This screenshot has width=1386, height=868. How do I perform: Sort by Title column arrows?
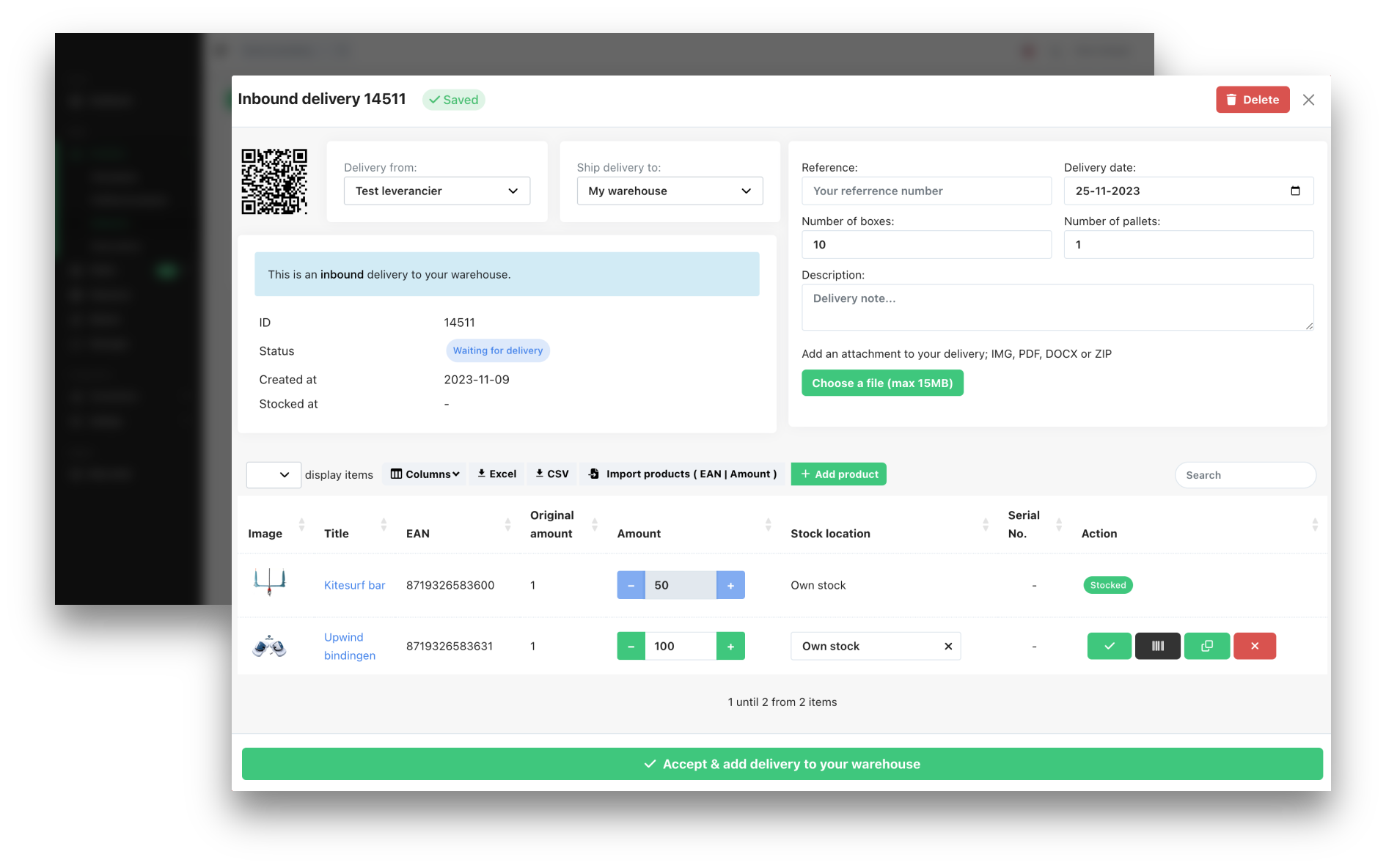pyautogui.click(x=384, y=524)
